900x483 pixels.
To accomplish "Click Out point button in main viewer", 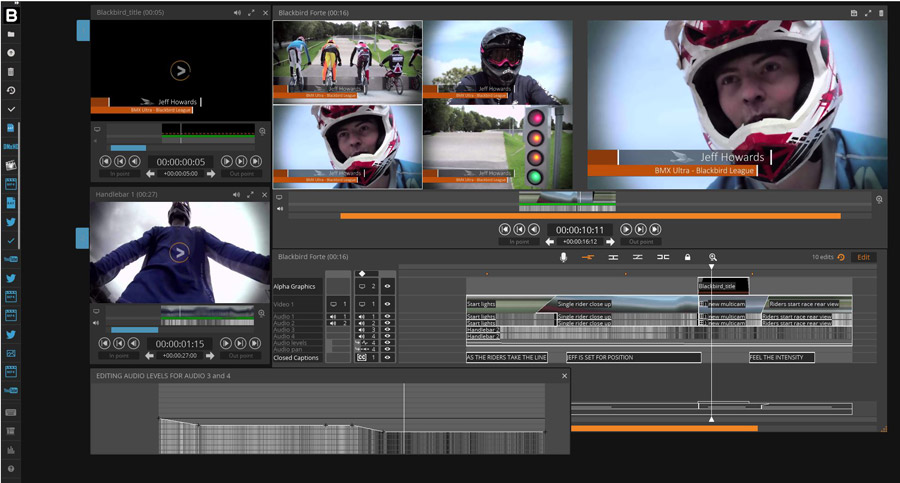I will [x=641, y=242].
